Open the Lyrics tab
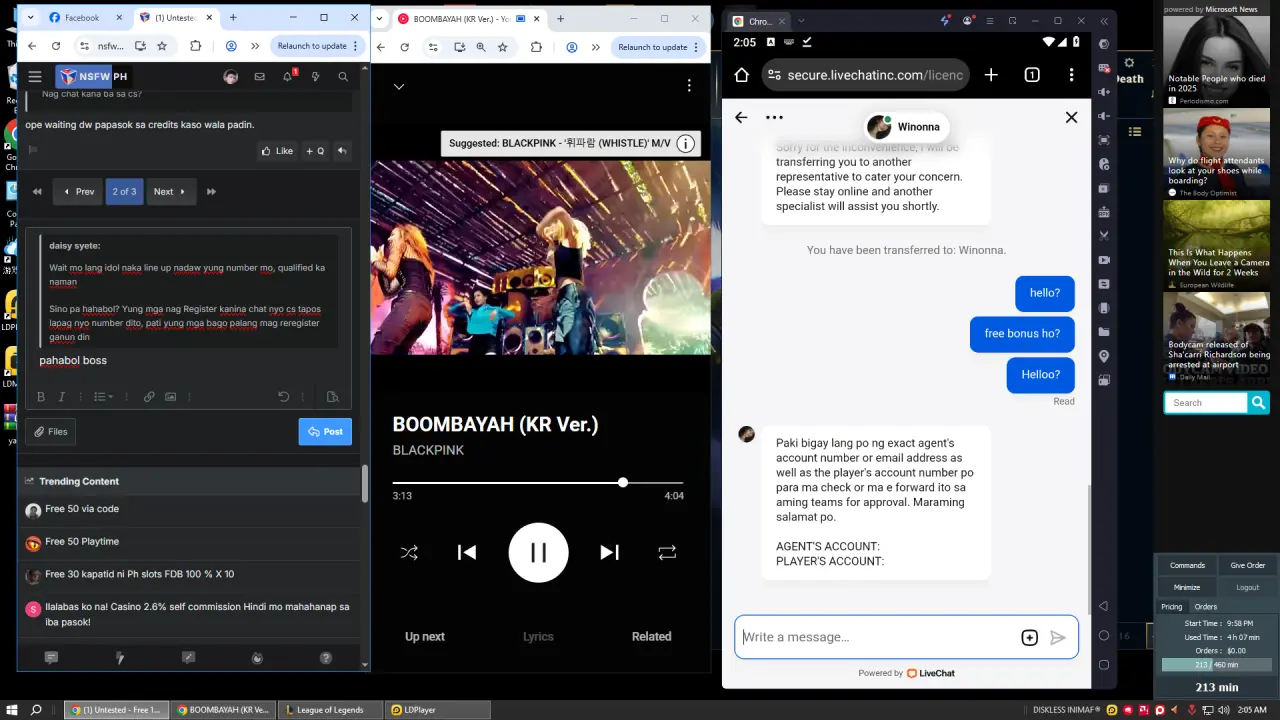Screen dimensions: 1280x720 coord(538,636)
